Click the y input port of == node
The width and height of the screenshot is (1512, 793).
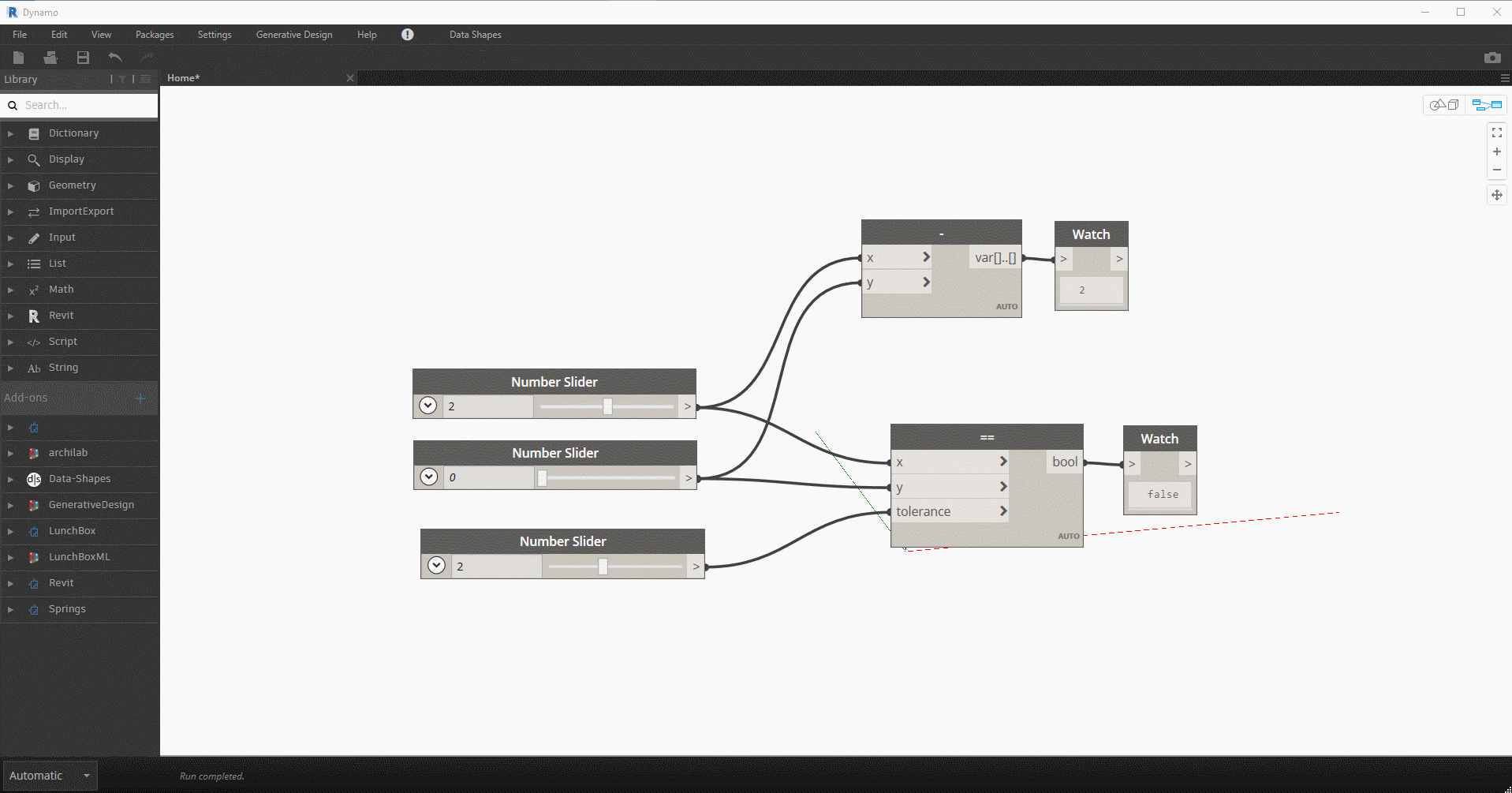point(951,487)
